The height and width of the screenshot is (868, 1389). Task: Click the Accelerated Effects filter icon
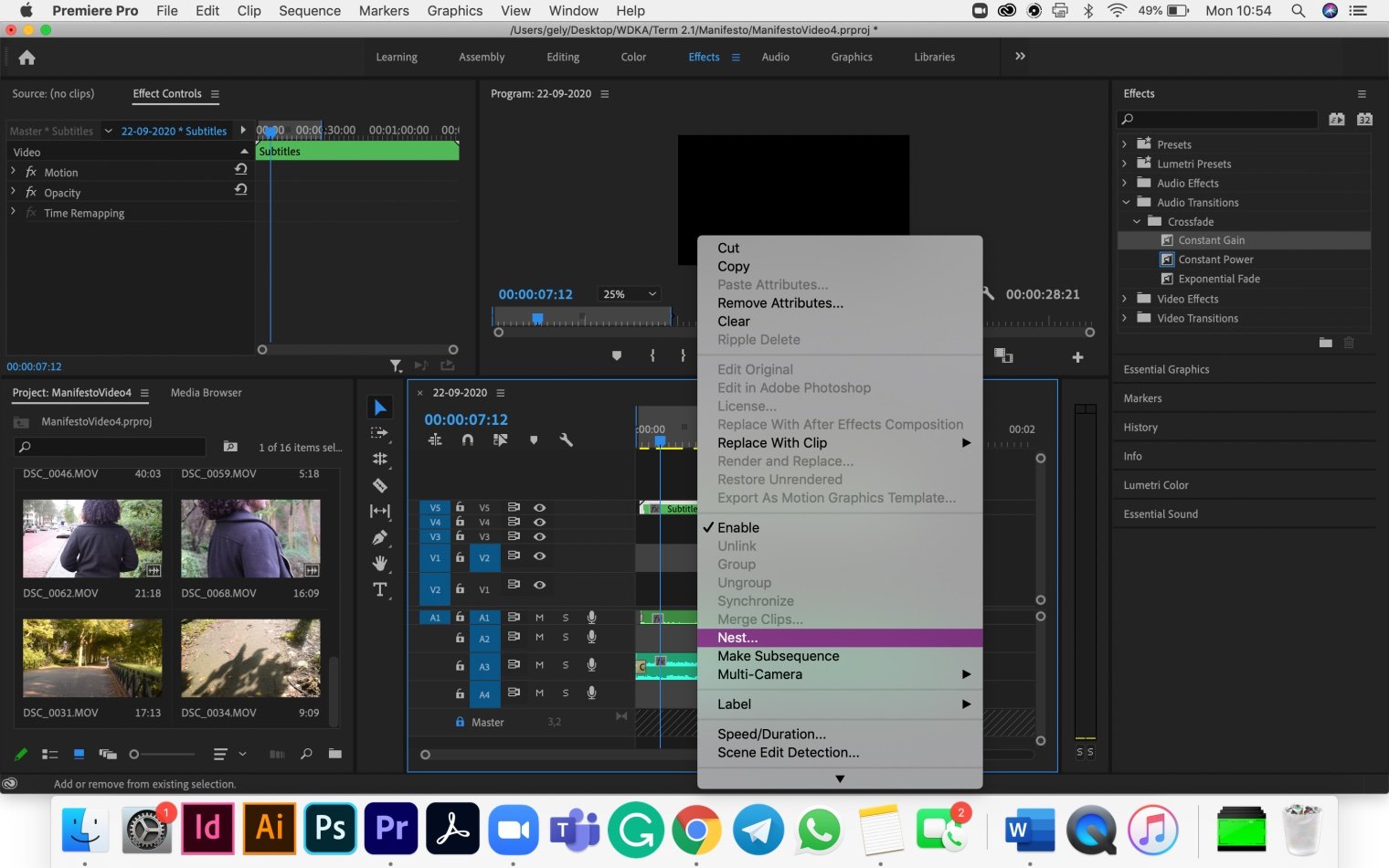click(1337, 119)
